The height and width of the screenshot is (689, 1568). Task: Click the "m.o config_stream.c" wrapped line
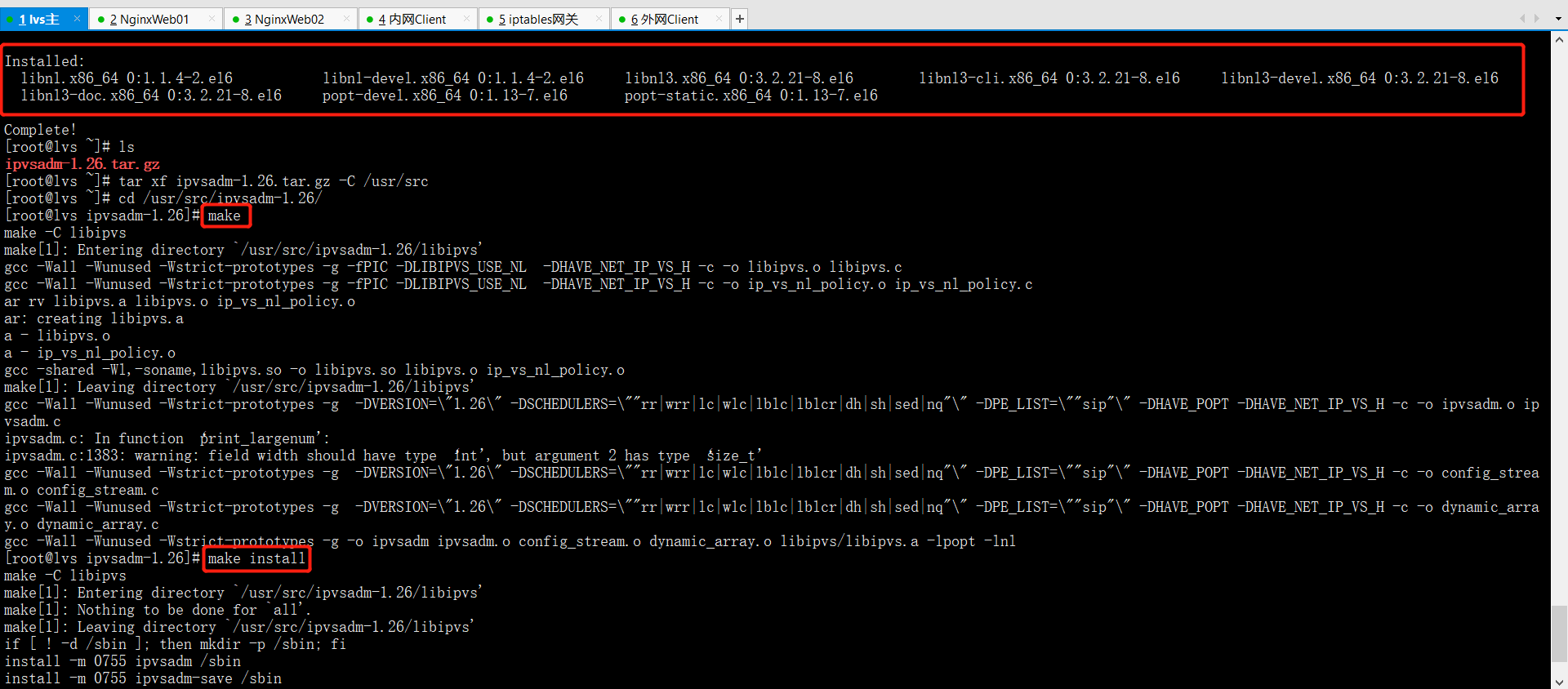pos(82,490)
